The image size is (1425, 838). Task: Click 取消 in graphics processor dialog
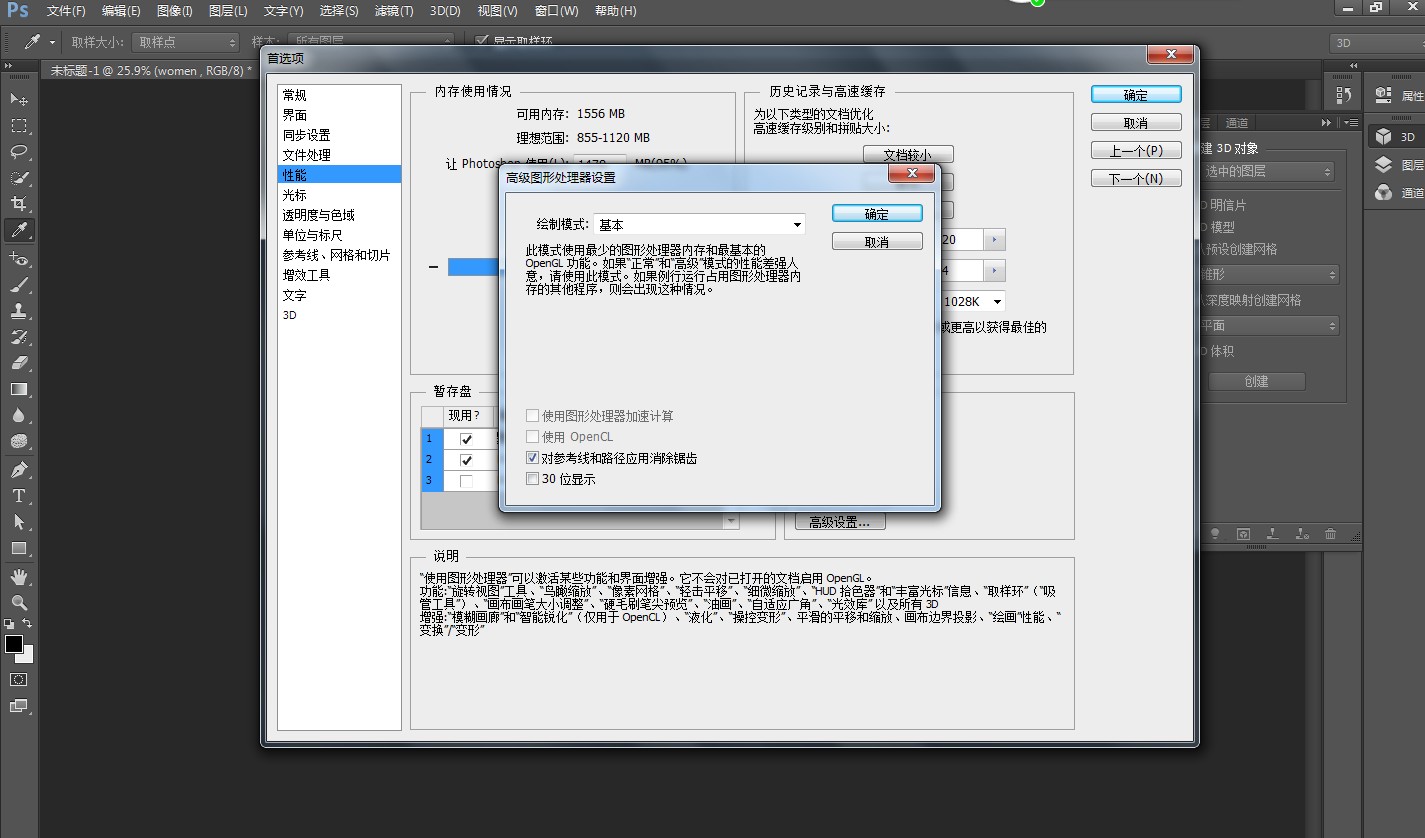click(x=877, y=242)
